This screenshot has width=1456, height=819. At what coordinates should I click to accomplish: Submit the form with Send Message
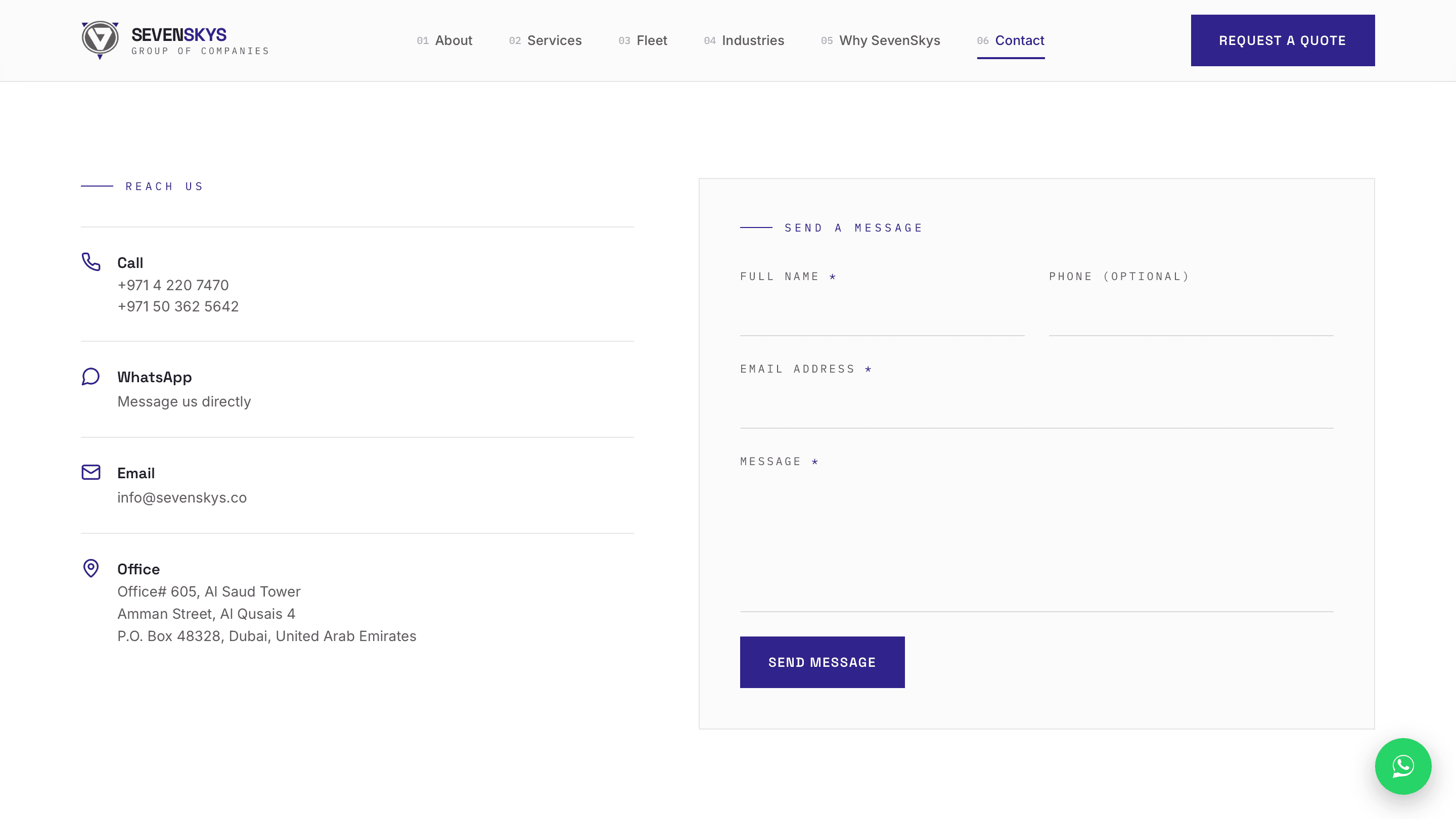[x=822, y=662]
